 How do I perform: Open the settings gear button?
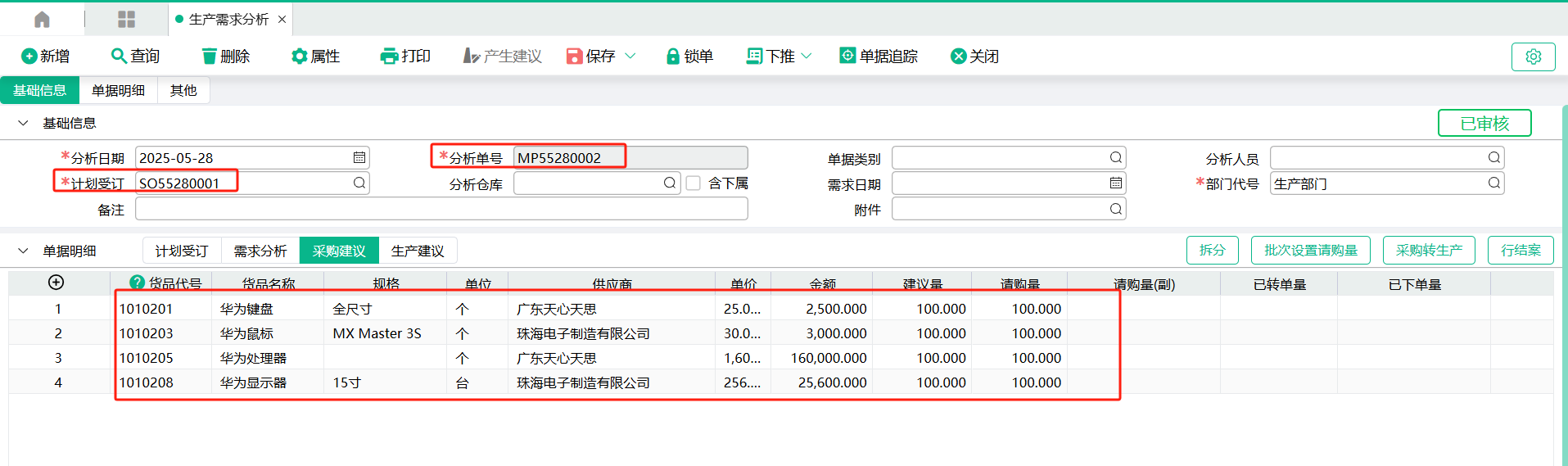[x=1533, y=57]
